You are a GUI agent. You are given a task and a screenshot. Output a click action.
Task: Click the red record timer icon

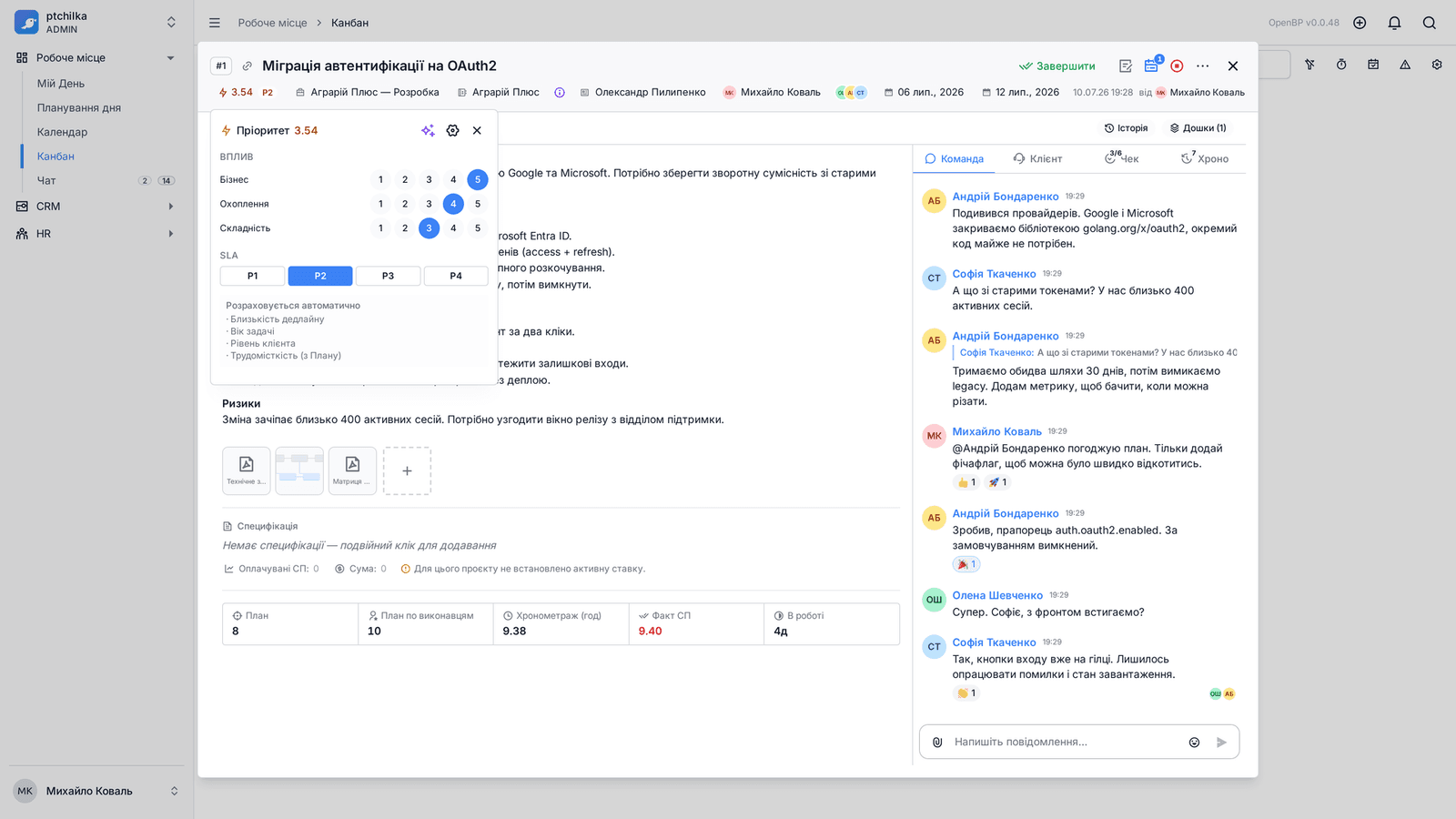click(x=1177, y=66)
